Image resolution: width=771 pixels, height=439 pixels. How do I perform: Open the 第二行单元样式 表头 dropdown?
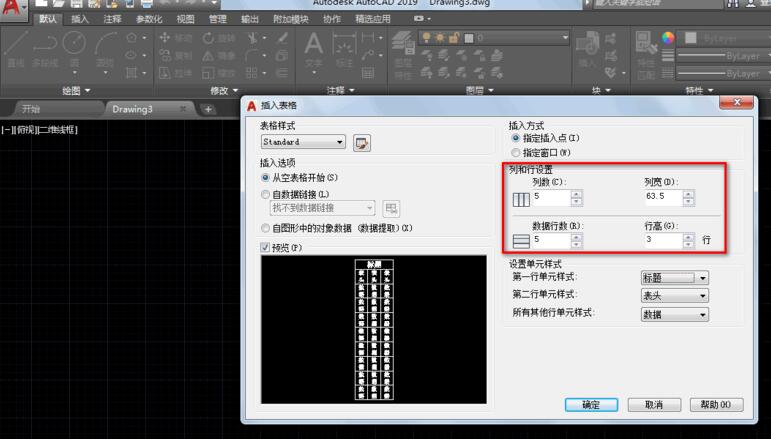pyautogui.click(x=675, y=296)
